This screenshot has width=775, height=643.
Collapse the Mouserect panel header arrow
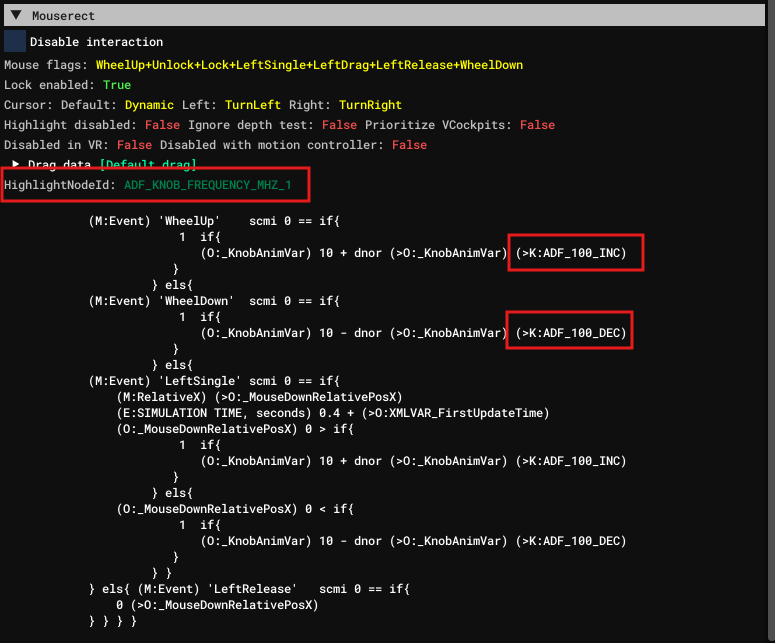(x=15, y=16)
